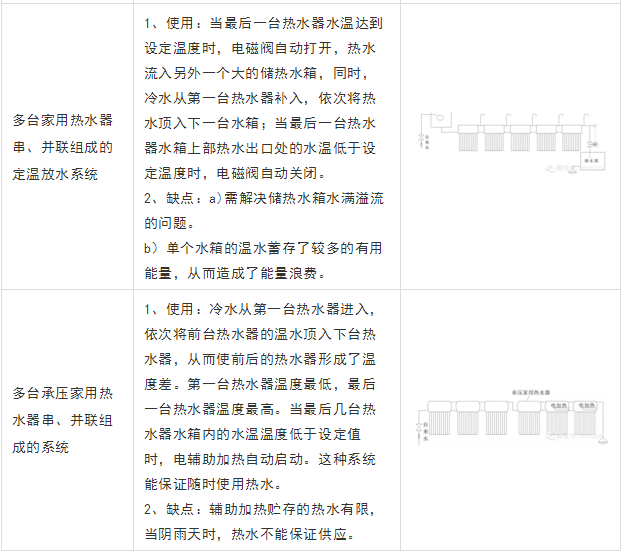Click the line '2、缺点：a)需解决储热水箱水满溢流'
The height and width of the screenshot is (555, 626).
point(264,198)
